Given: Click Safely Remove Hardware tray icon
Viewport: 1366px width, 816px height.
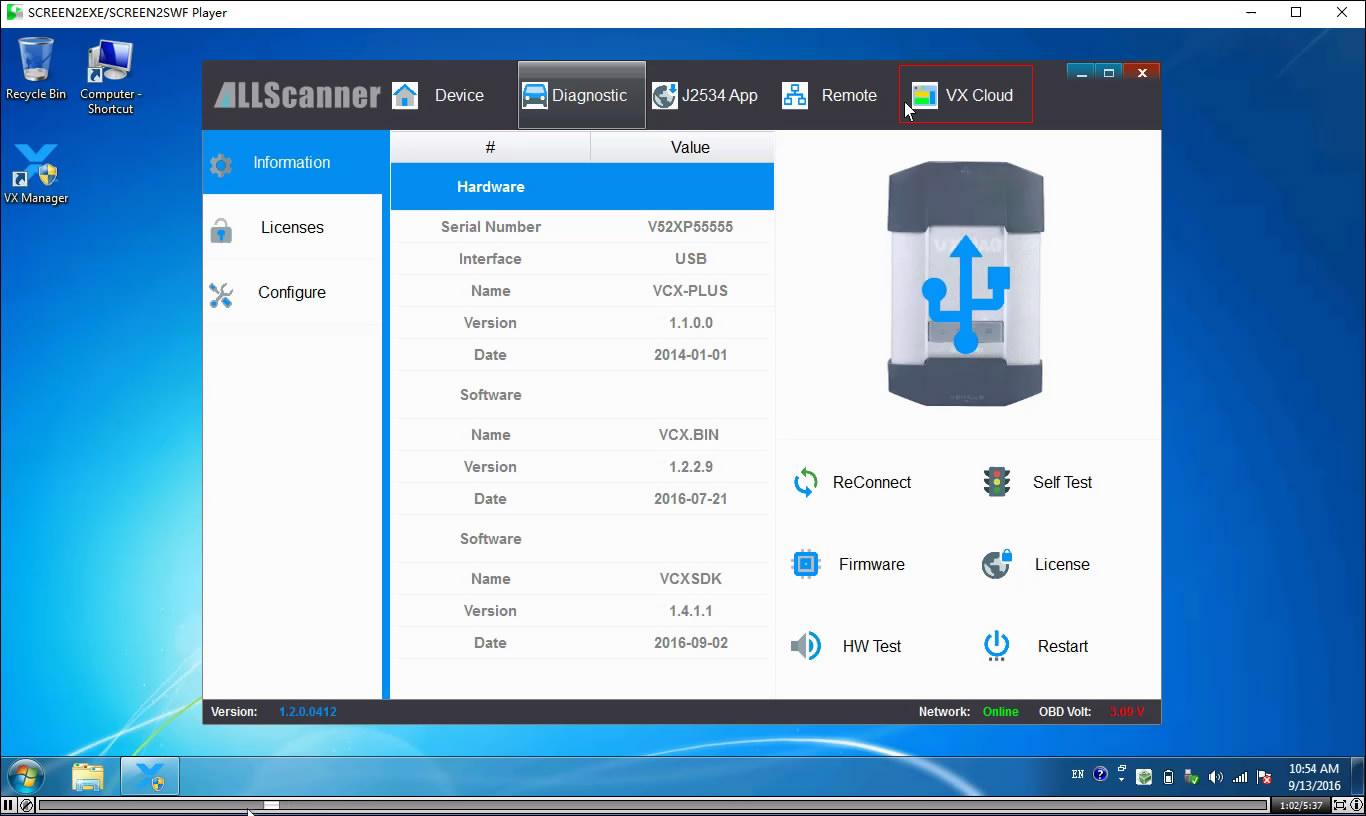Looking at the screenshot, I should [x=1192, y=777].
